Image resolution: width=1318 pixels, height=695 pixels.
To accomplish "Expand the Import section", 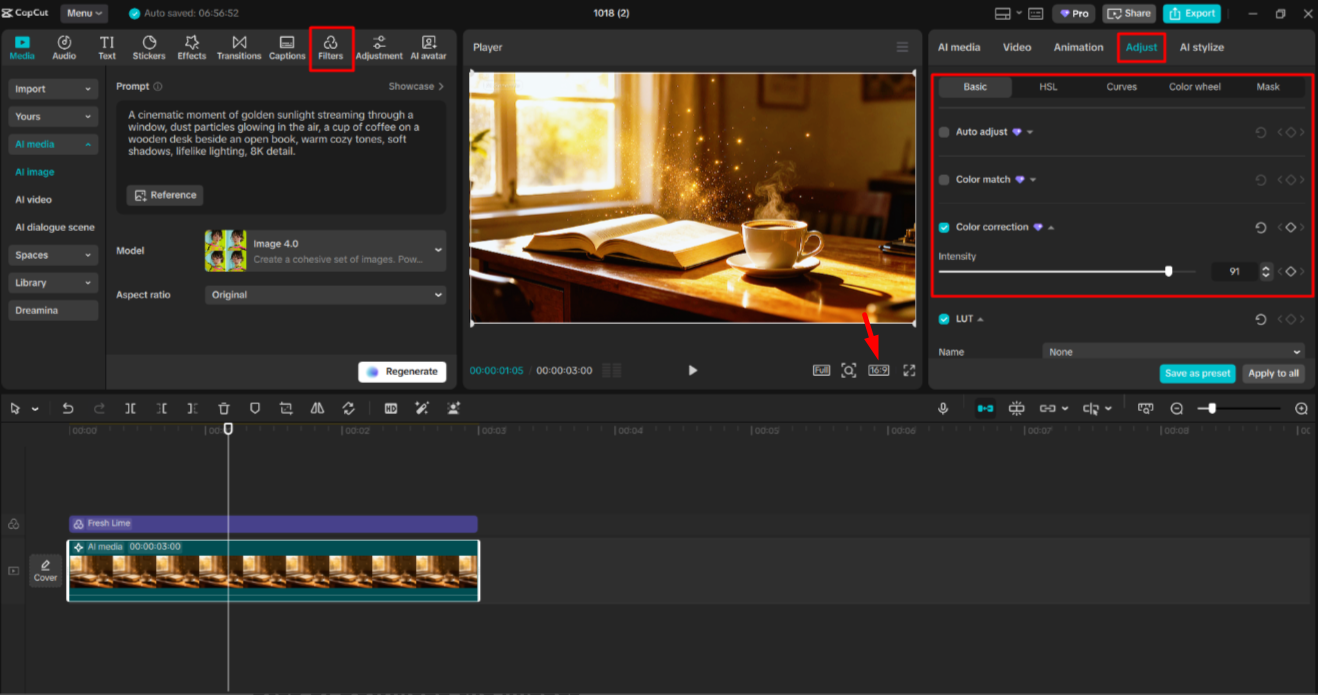I will (x=53, y=89).
